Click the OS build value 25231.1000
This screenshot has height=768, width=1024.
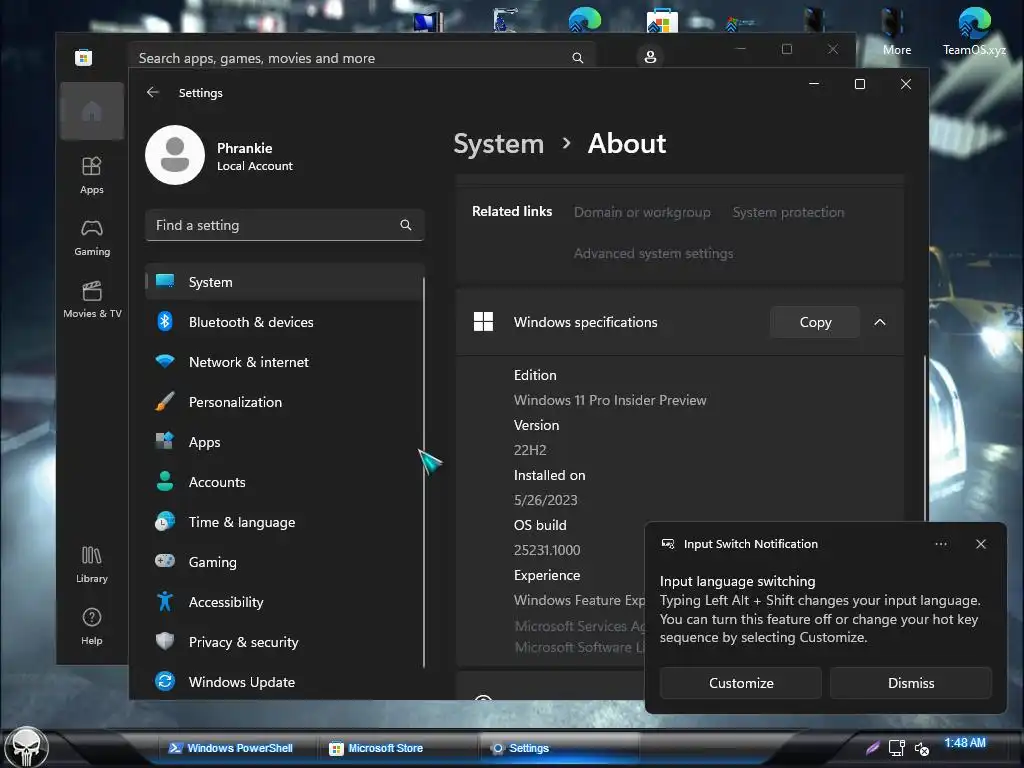[x=547, y=550]
